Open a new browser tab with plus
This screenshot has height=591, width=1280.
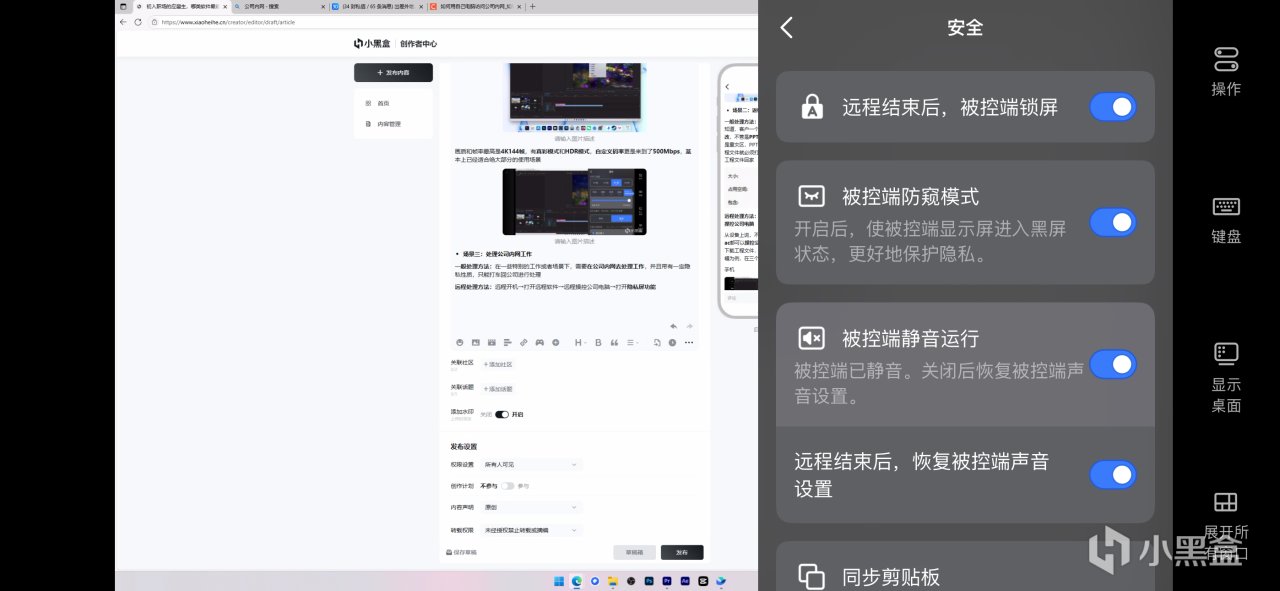(532, 6)
